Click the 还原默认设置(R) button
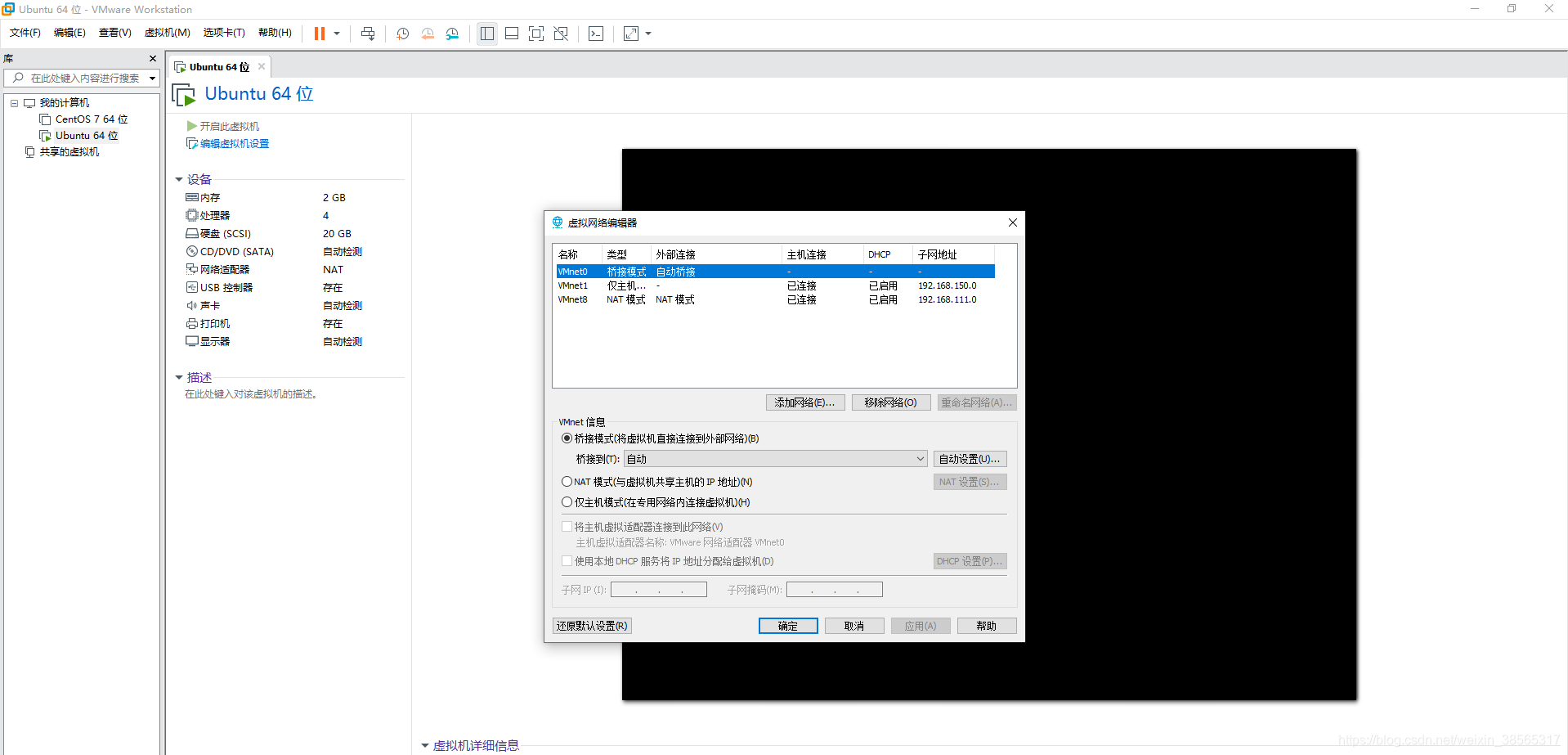Image resolution: width=1568 pixels, height=755 pixels. [x=592, y=626]
